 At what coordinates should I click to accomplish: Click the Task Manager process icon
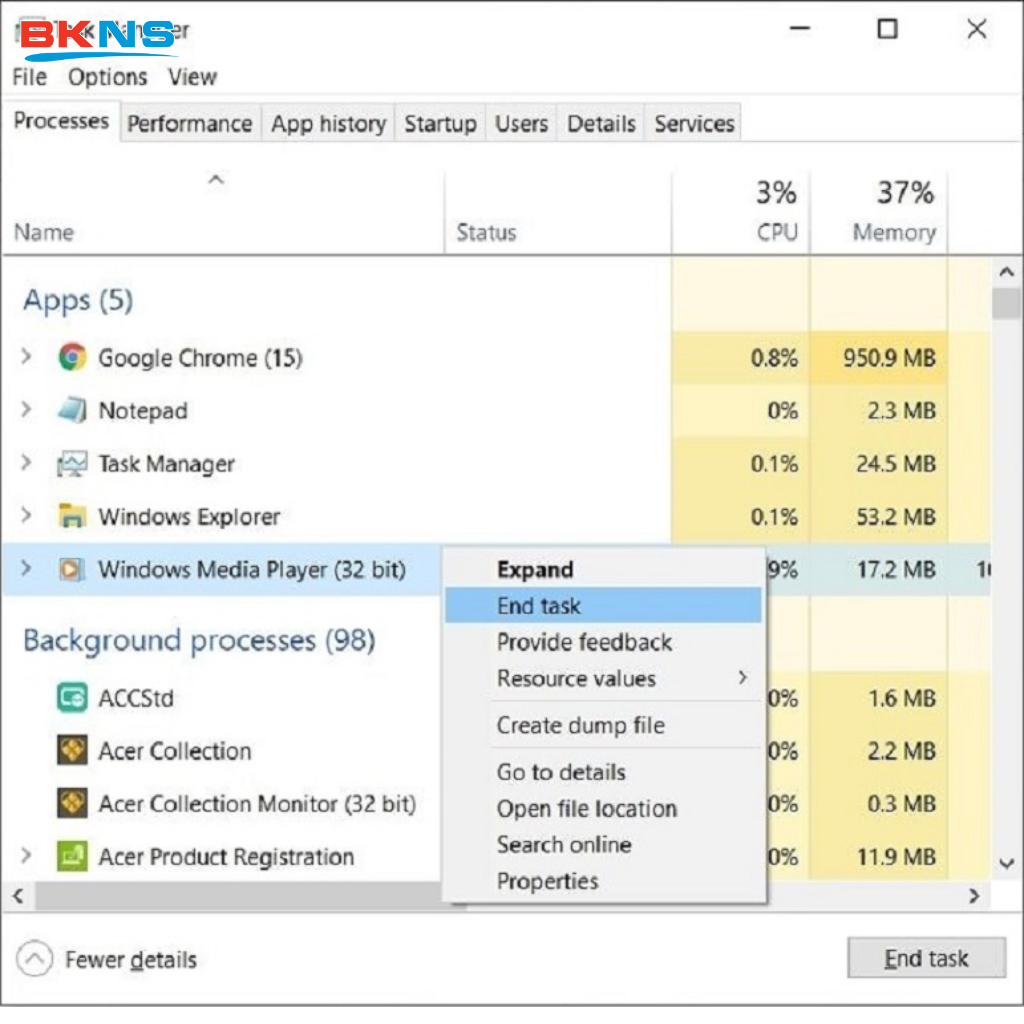click(72, 464)
